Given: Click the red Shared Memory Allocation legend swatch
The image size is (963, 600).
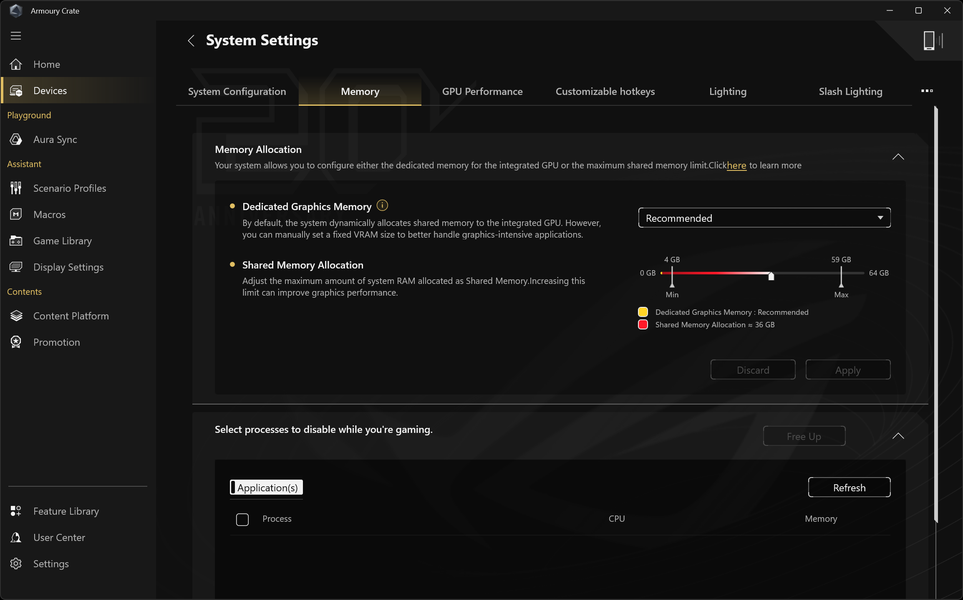Looking at the screenshot, I should [x=643, y=325].
